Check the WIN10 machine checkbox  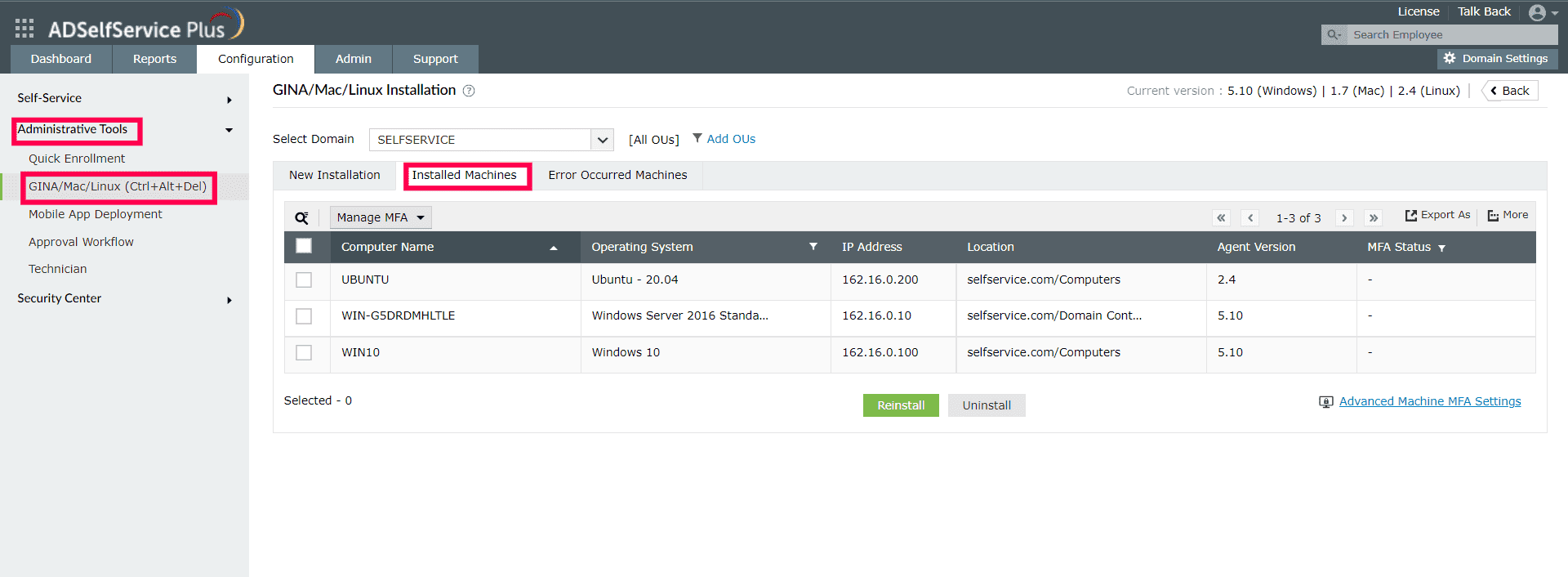(304, 352)
